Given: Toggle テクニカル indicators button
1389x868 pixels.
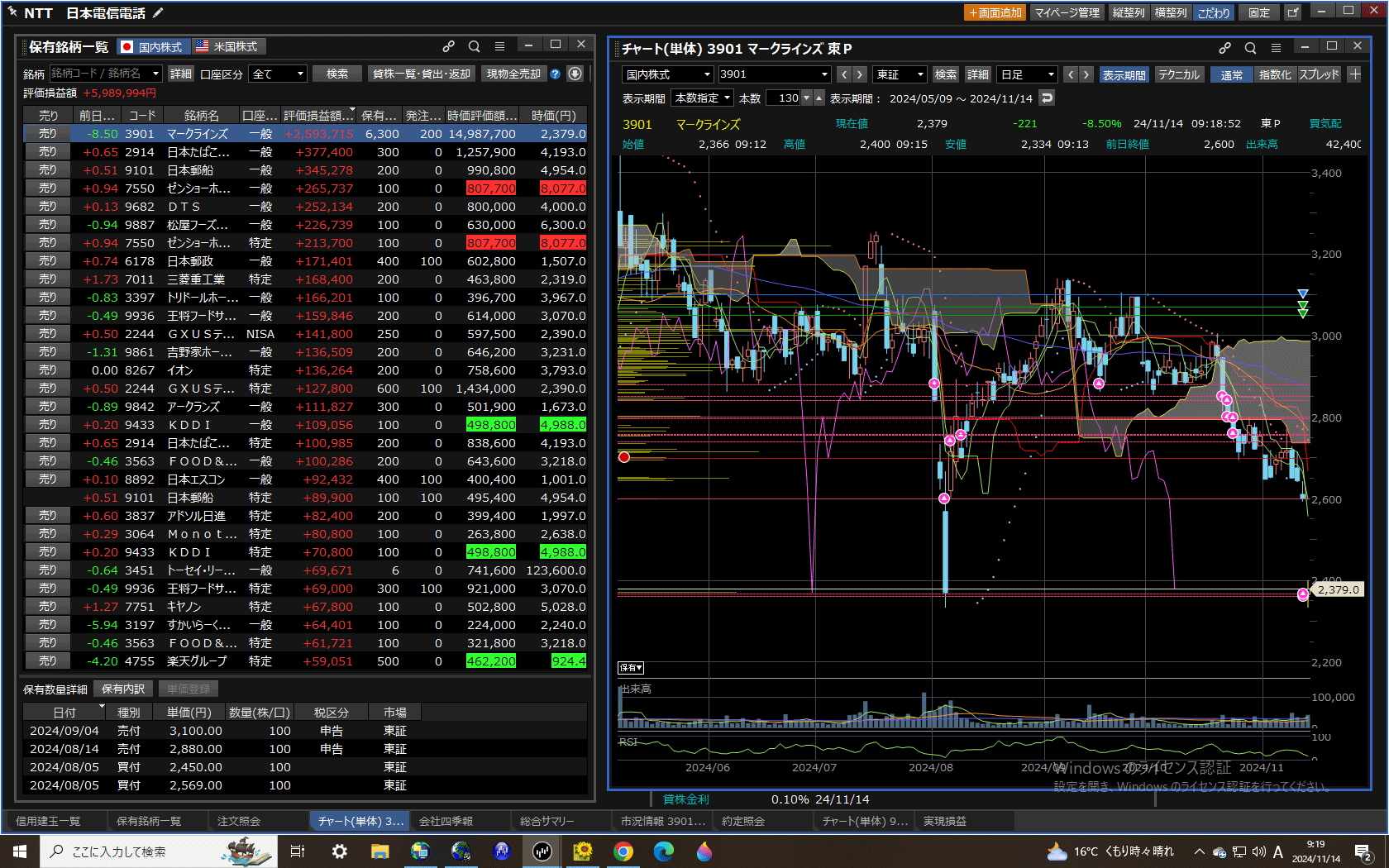Looking at the screenshot, I should pos(1179,74).
